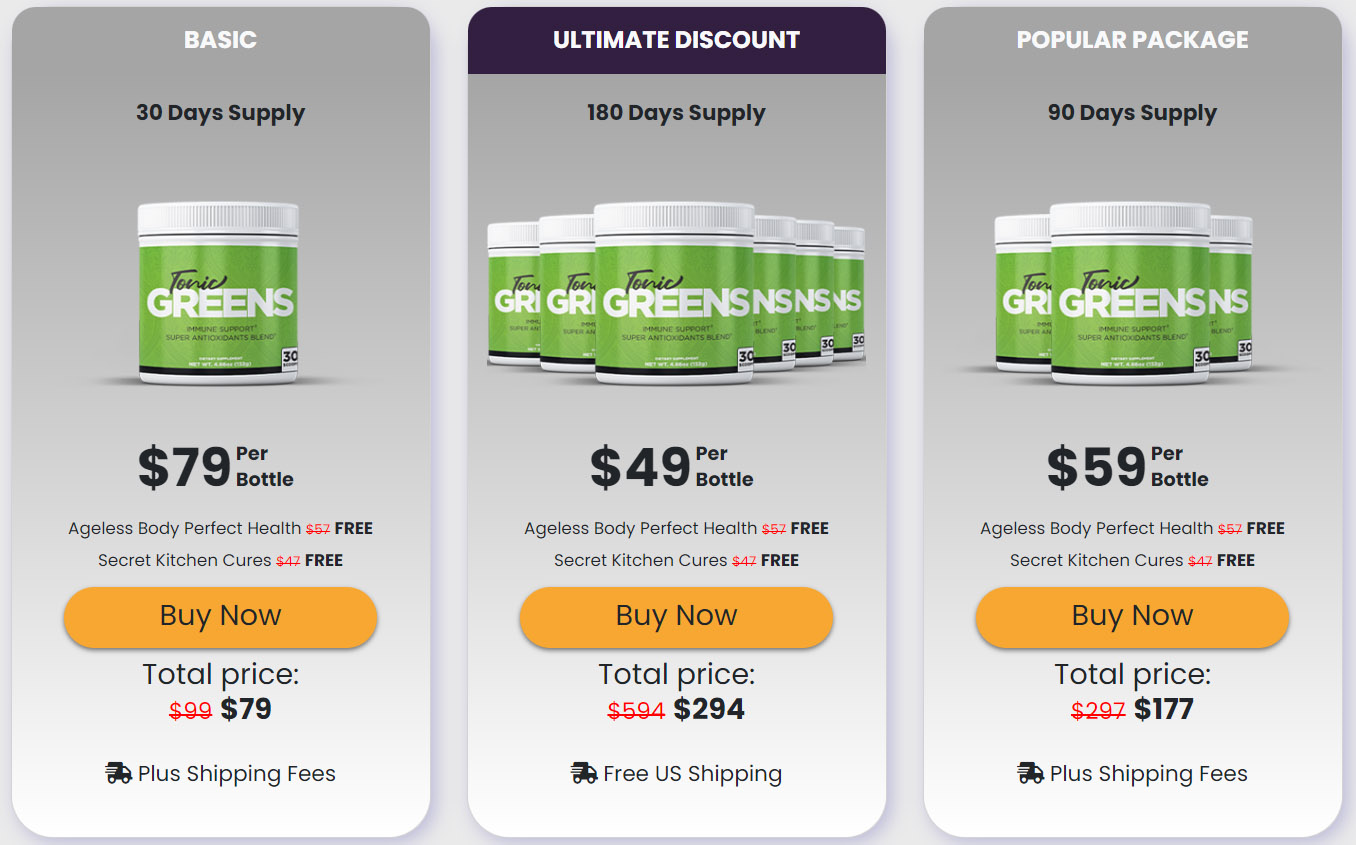Click the truck icon on the Basic card
The width and height of the screenshot is (1356, 845).
pos(117,772)
